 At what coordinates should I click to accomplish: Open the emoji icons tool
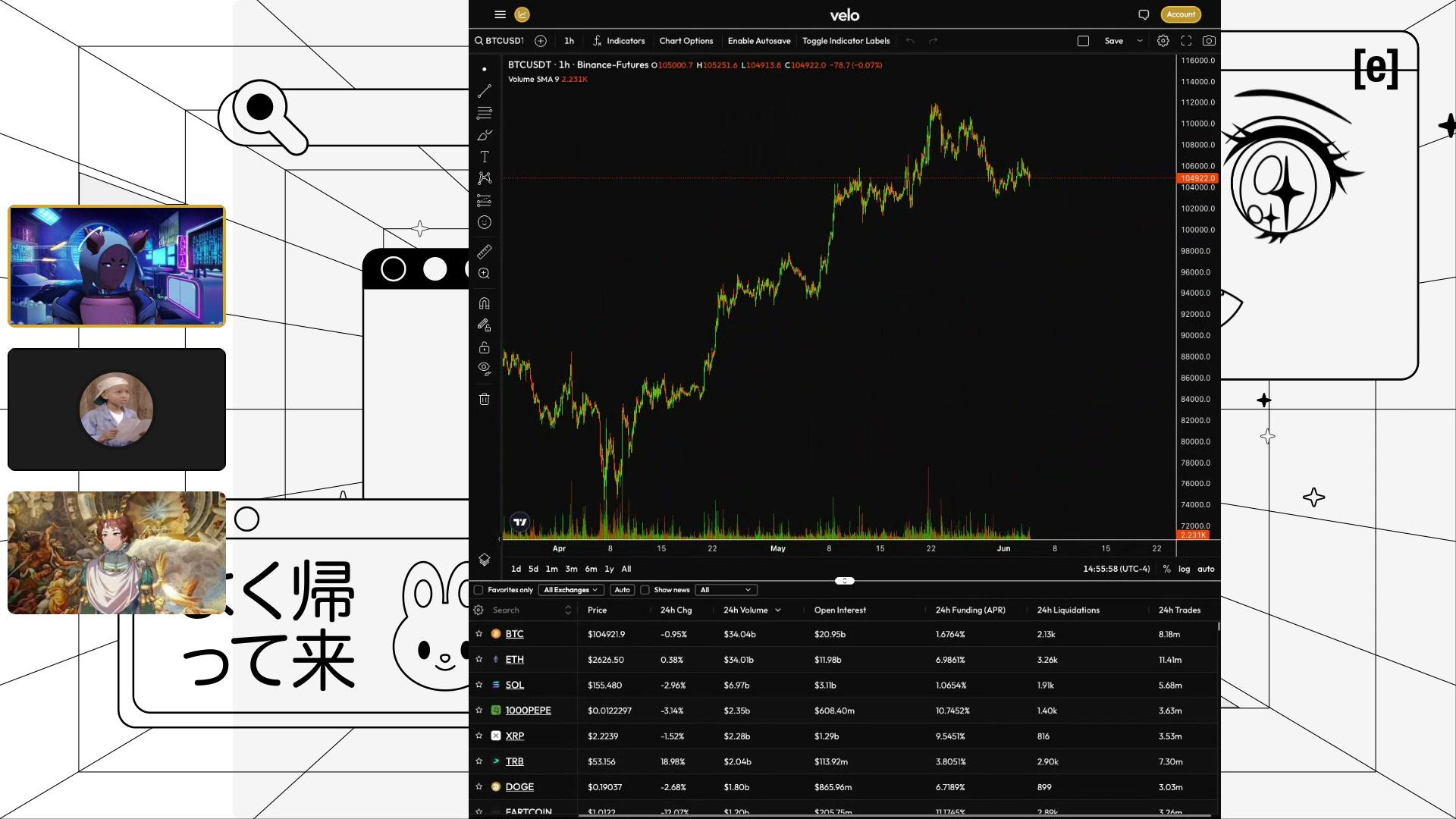(485, 222)
